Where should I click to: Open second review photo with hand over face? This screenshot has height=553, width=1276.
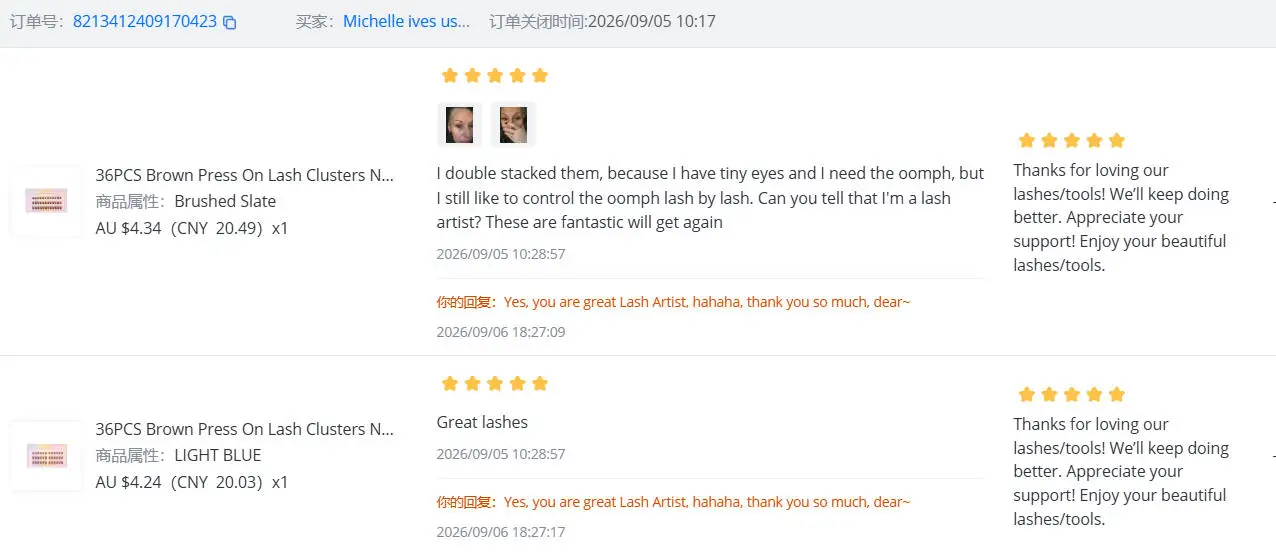click(x=513, y=125)
